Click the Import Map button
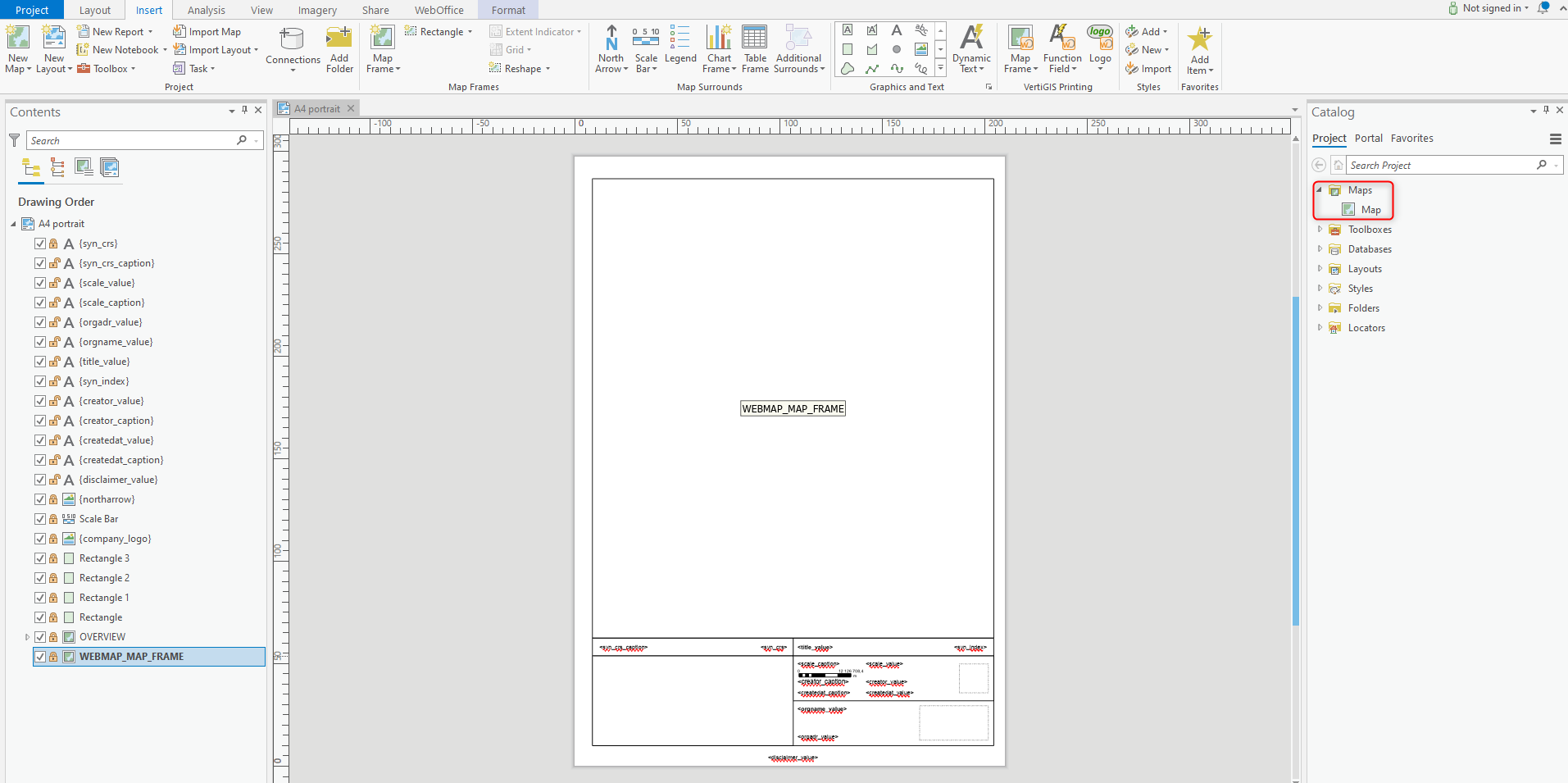Screen dimensions: 1568x783 [x=207, y=32]
